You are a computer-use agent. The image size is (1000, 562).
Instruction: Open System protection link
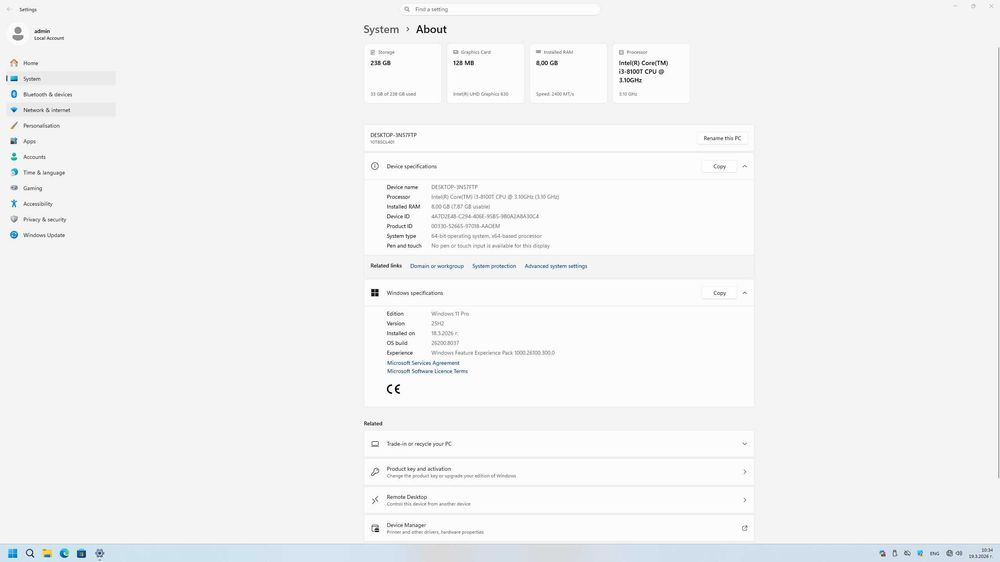[x=494, y=266]
